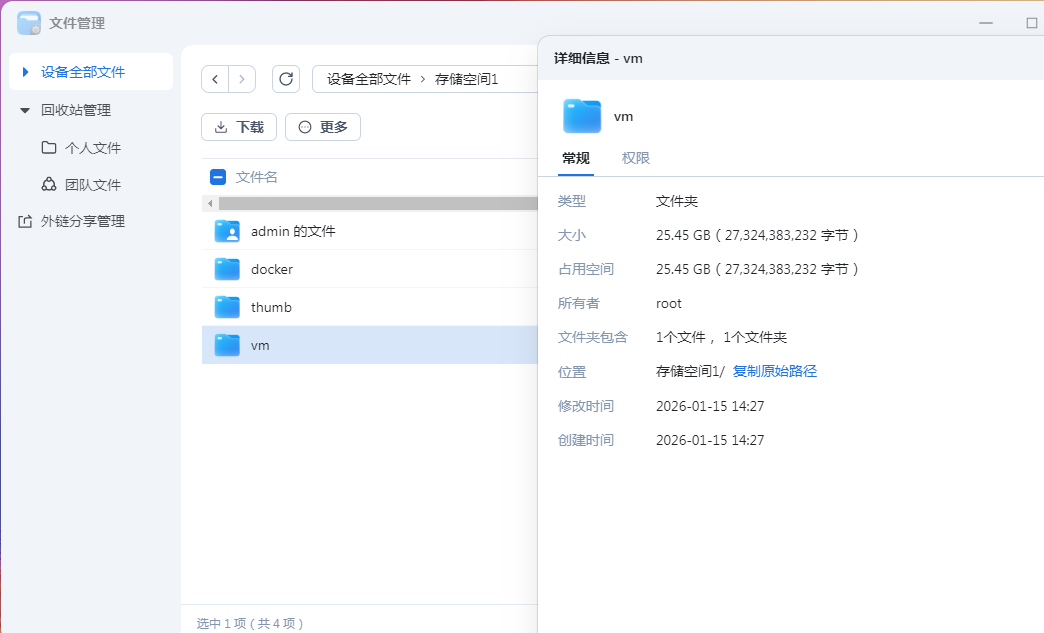Toggle the select-all files checkbox
Image resolution: width=1044 pixels, height=633 pixels.
pyautogui.click(x=217, y=176)
